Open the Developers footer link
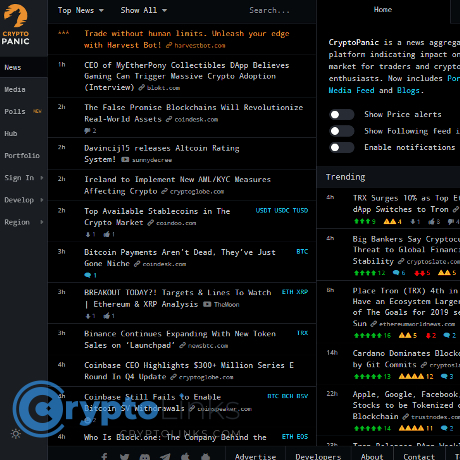The image size is (460, 460). point(318,456)
